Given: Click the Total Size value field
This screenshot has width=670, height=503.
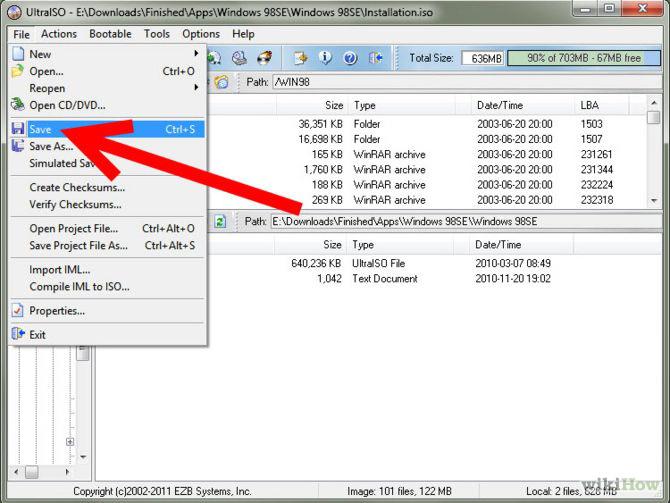Looking at the screenshot, I should [x=483, y=58].
